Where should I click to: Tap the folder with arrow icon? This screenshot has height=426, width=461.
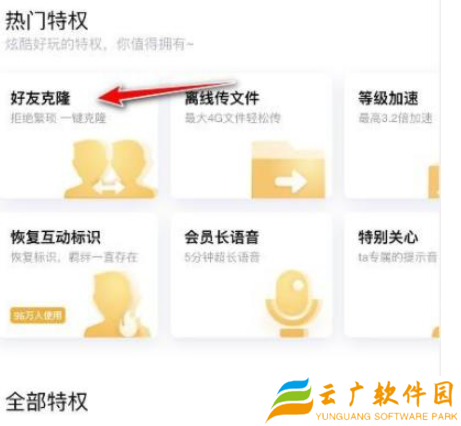[x=288, y=169]
